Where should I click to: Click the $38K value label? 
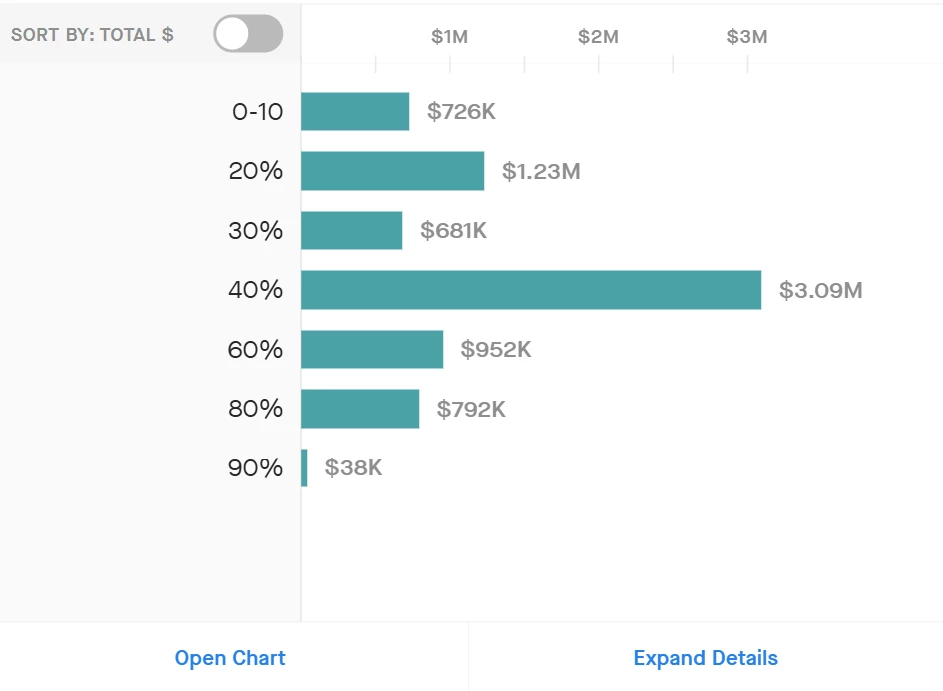353,468
